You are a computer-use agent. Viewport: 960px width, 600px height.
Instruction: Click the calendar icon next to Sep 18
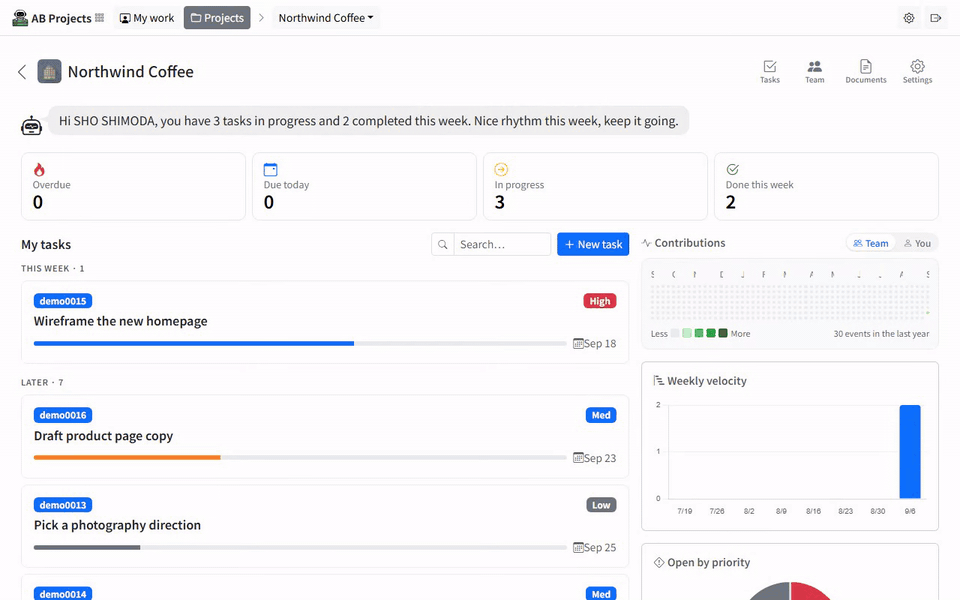pyautogui.click(x=577, y=343)
